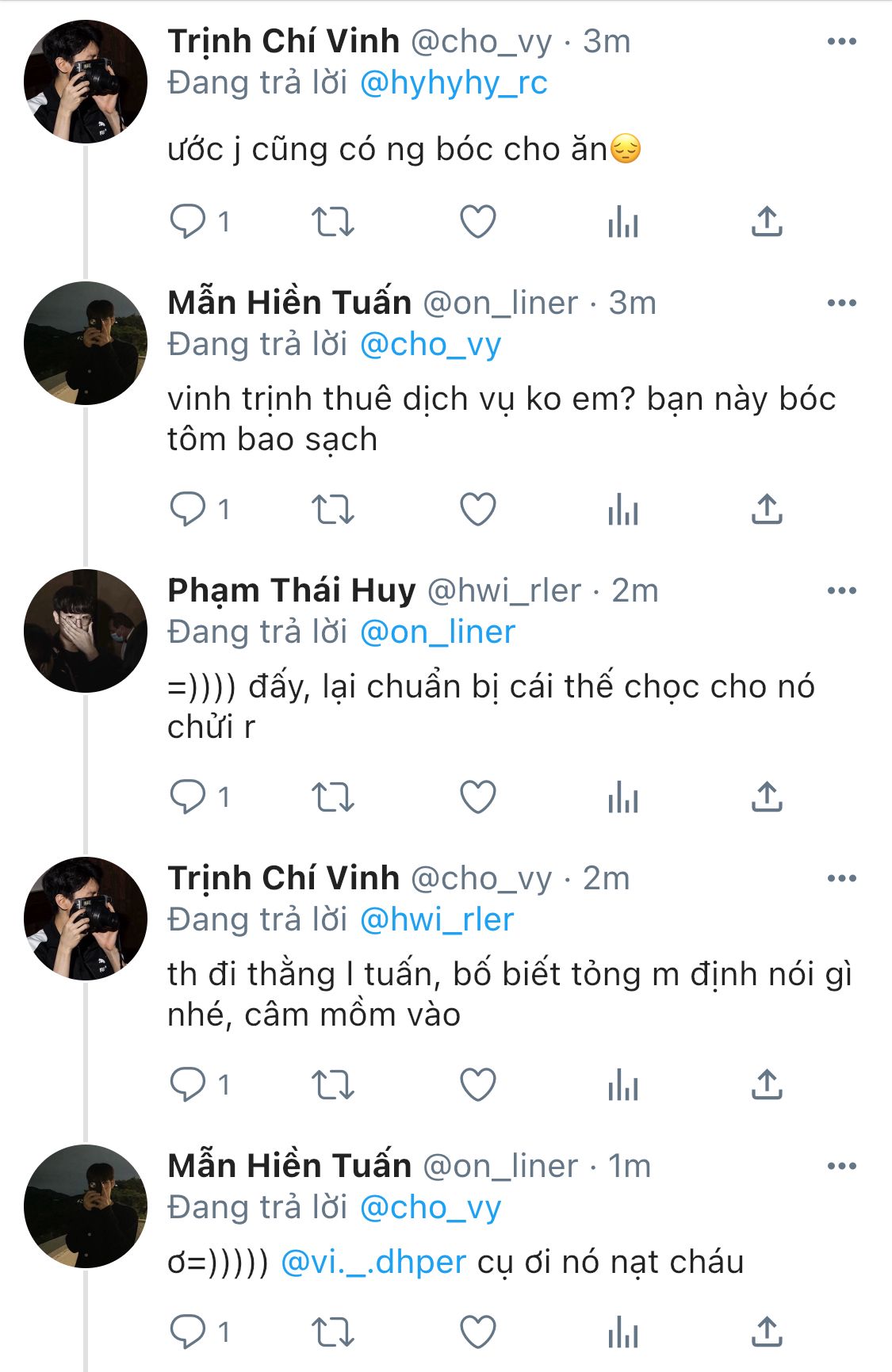Reply to Phạm Thái Huy's tweet

click(x=188, y=797)
